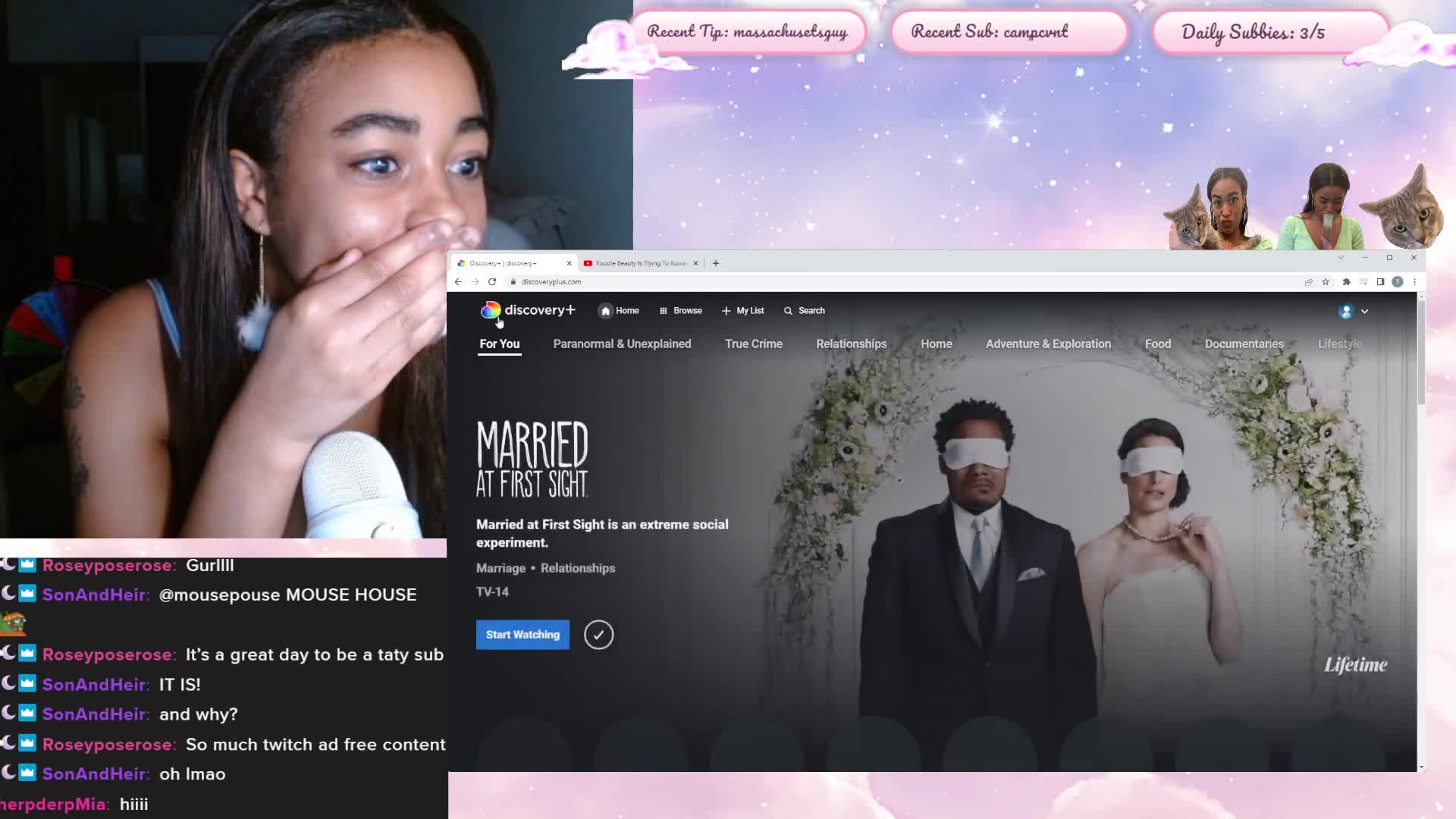Click Roseyposerose username on 'Gurllll' message

[x=108, y=566]
